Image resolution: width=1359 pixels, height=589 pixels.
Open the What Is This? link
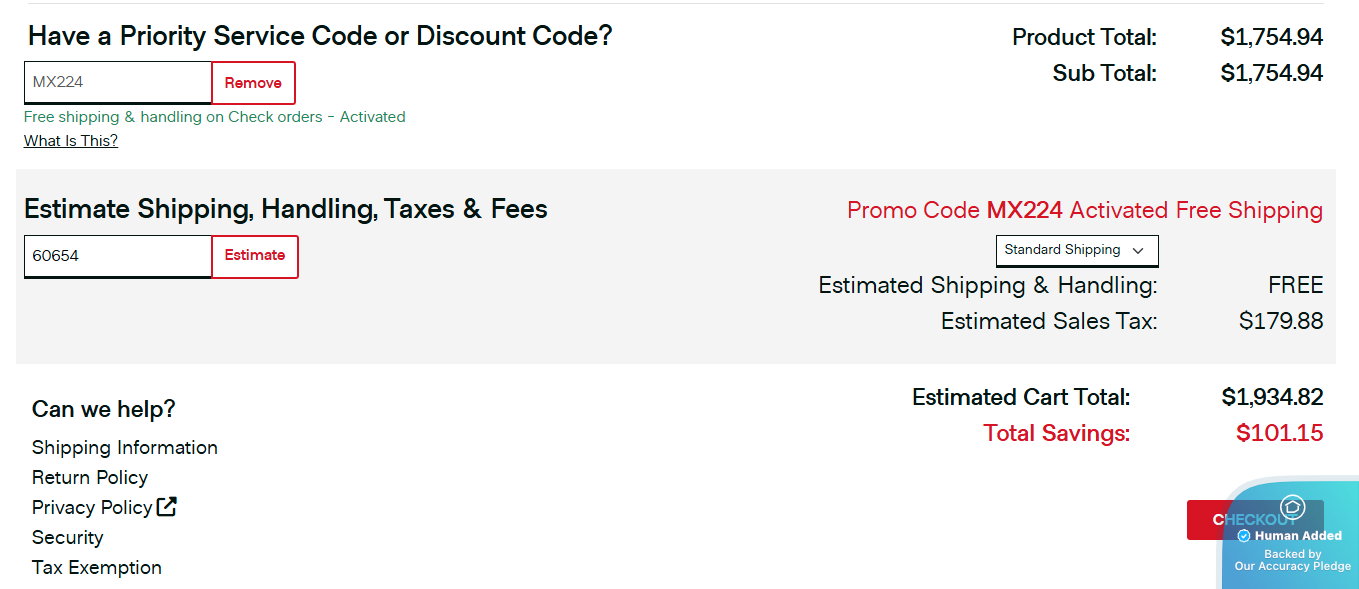pyautogui.click(x=71, y=141)
